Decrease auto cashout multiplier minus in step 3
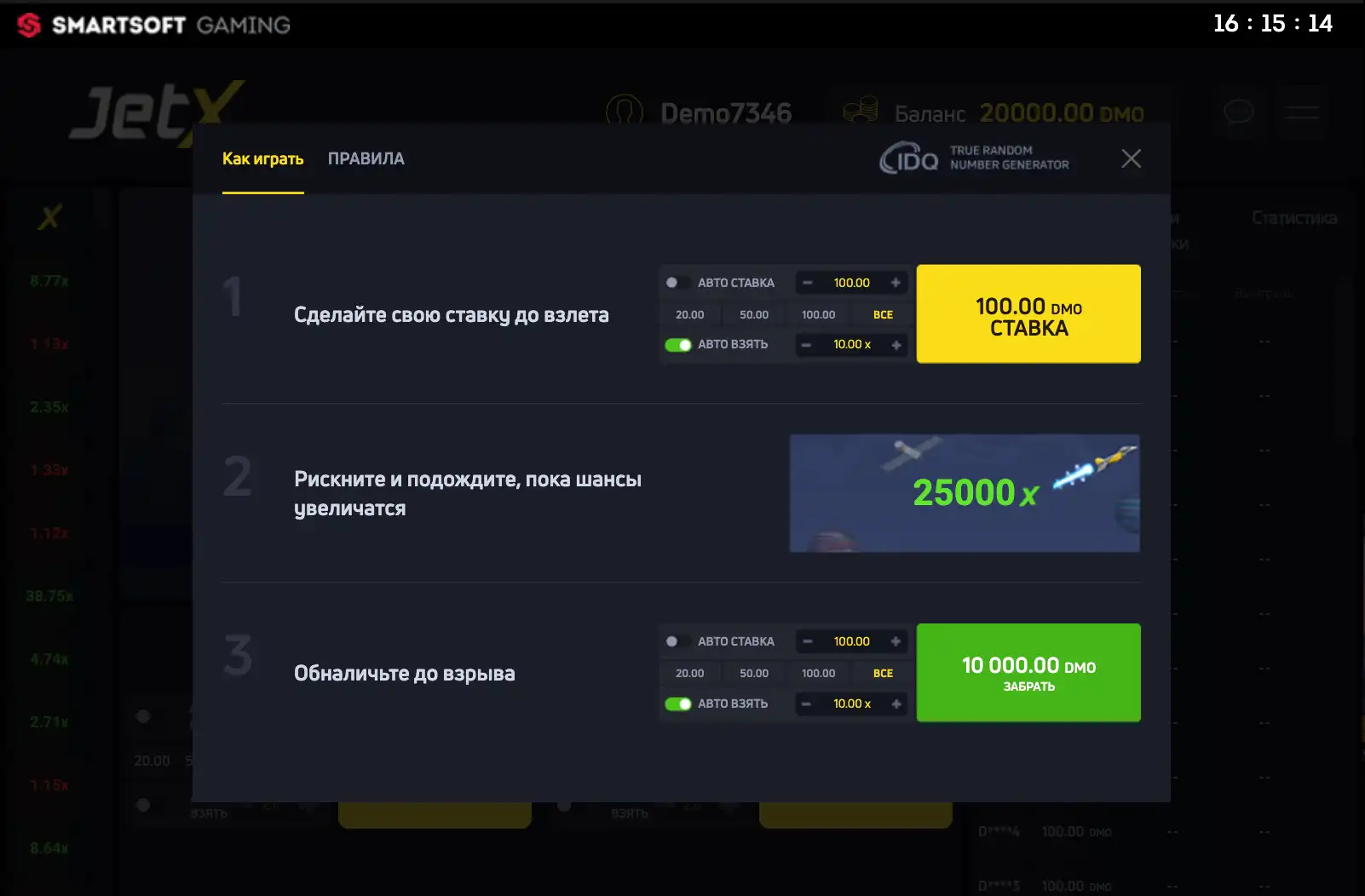Viewport: 1365px width, 896px height. tap(806, 704)
